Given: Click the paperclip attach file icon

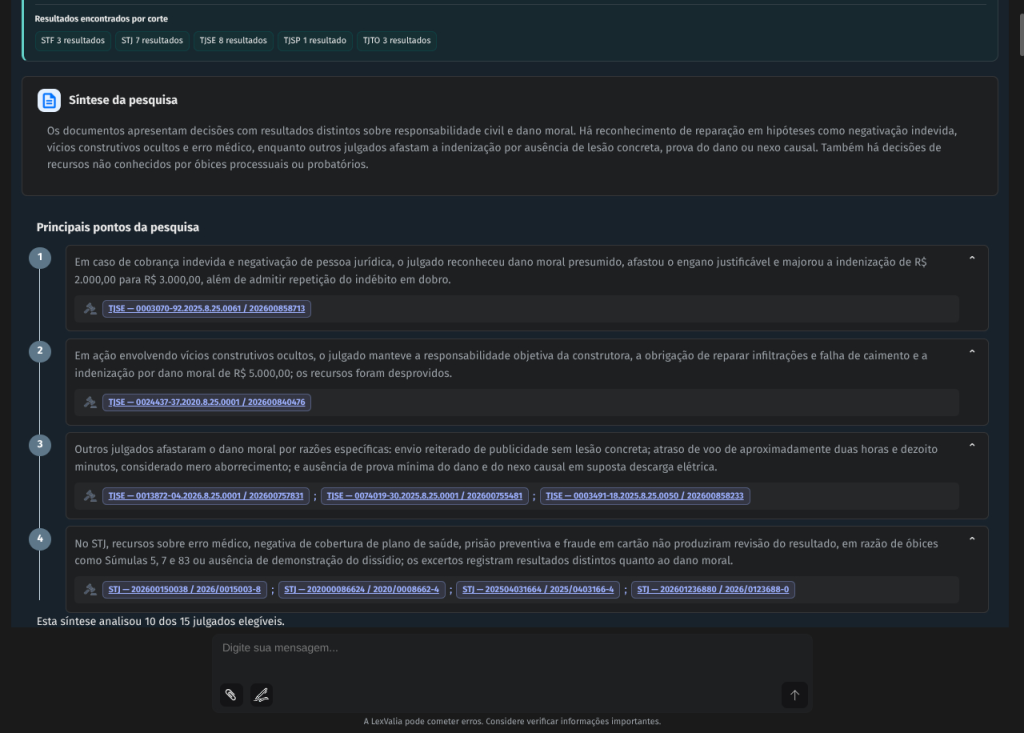Looking at the screenshot, I should (231, 694).
